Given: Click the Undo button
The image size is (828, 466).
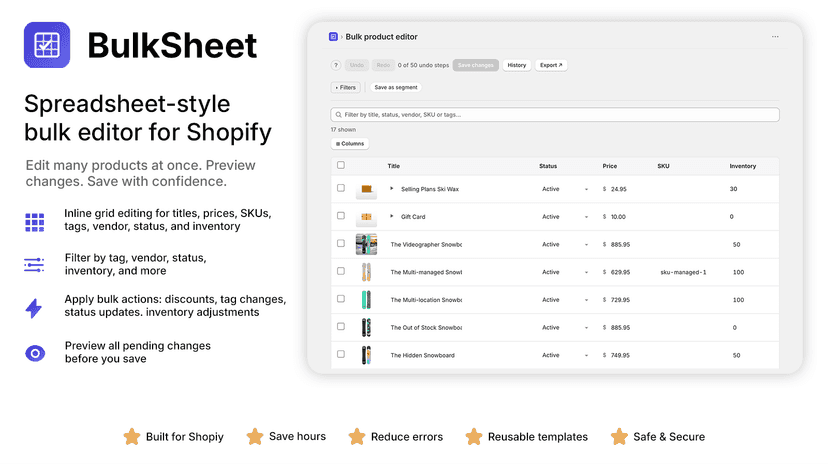Looking at the screenshot, I should 356,65.
